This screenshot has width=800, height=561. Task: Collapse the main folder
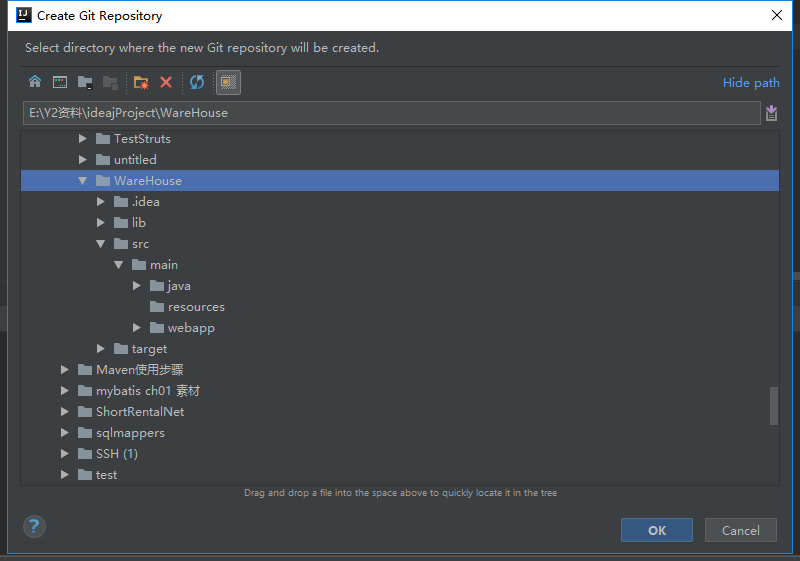click(x=118, y=265)
